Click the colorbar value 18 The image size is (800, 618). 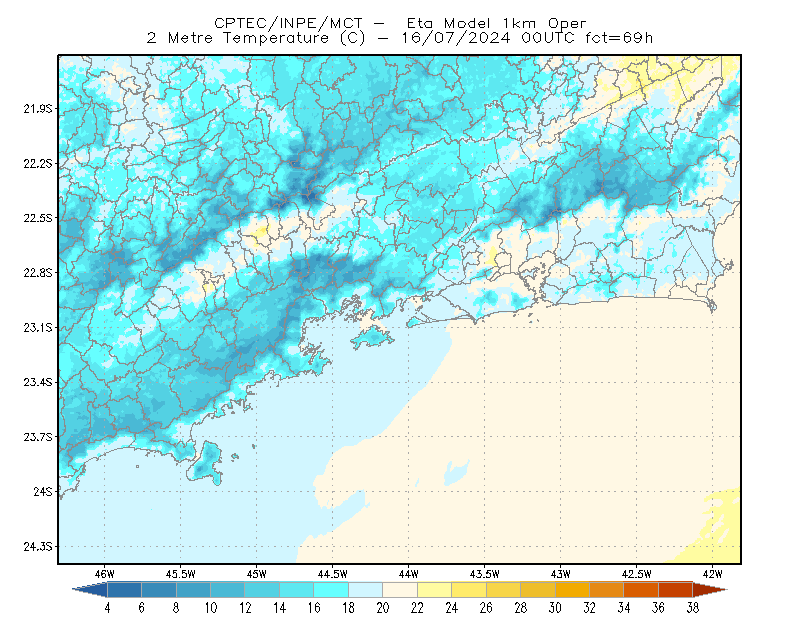348,608
